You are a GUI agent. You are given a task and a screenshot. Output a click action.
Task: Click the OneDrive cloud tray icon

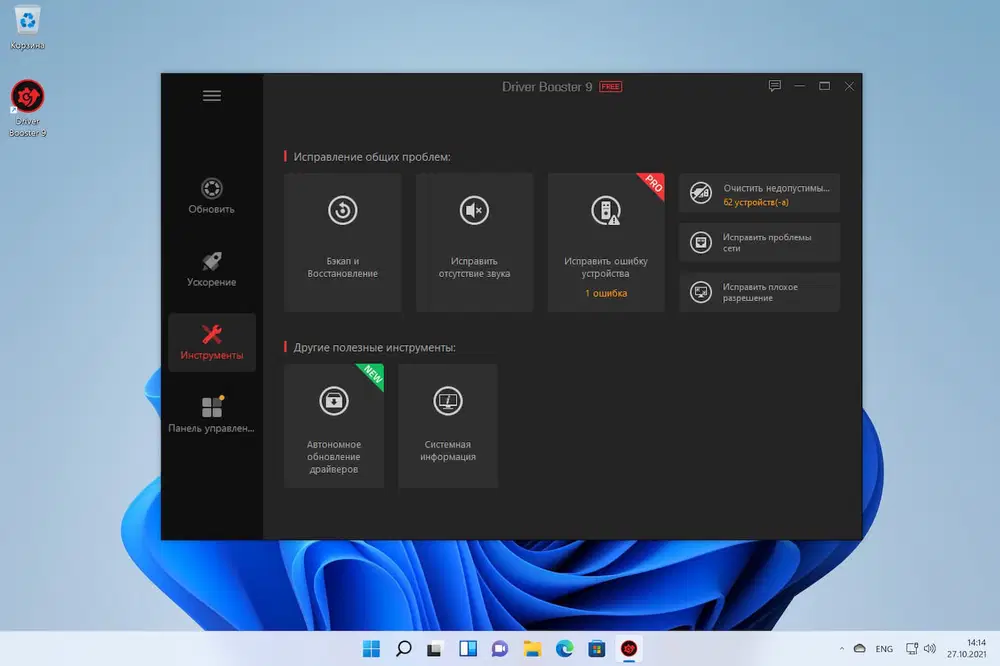860,649
